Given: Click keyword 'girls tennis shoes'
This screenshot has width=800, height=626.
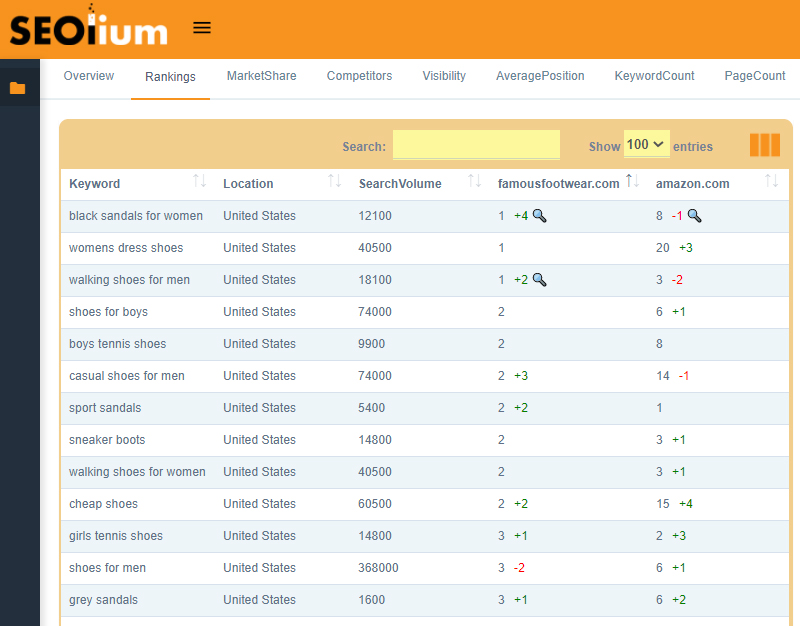Looking at the screenshot, I should click(x=116, y=536).
